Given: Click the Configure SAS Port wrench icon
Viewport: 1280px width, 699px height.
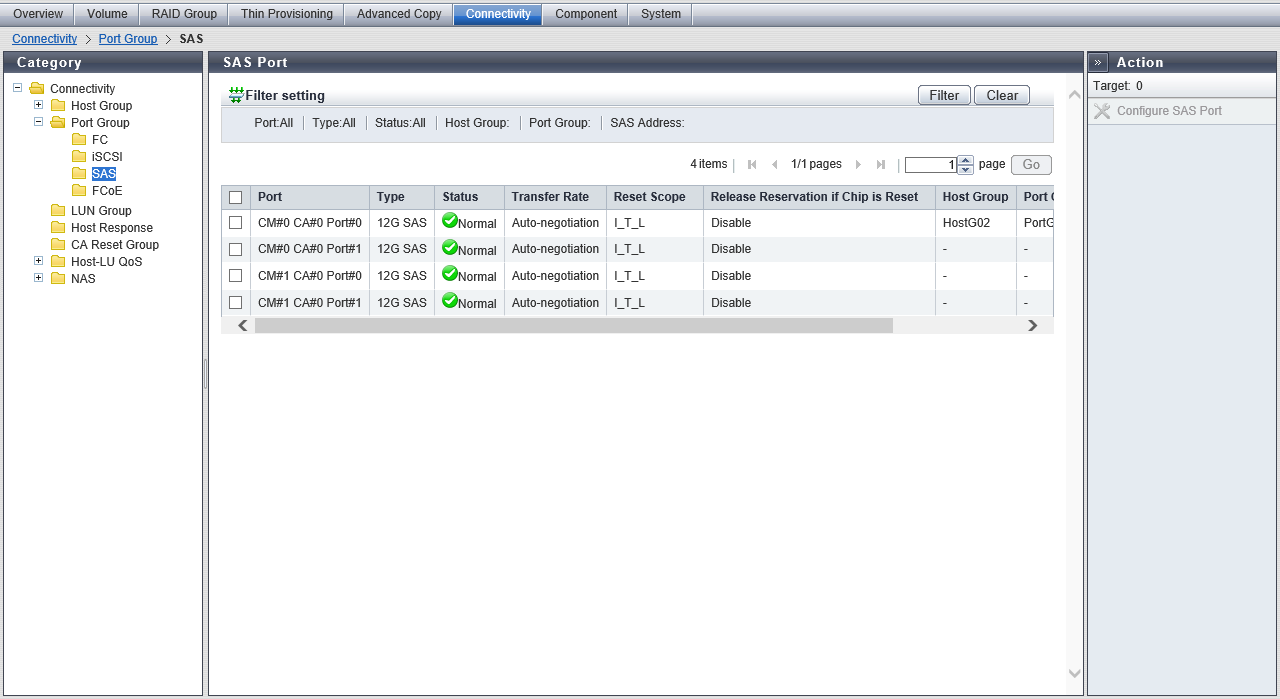Looking at the screenshot, I should [x=1102, y=111].
